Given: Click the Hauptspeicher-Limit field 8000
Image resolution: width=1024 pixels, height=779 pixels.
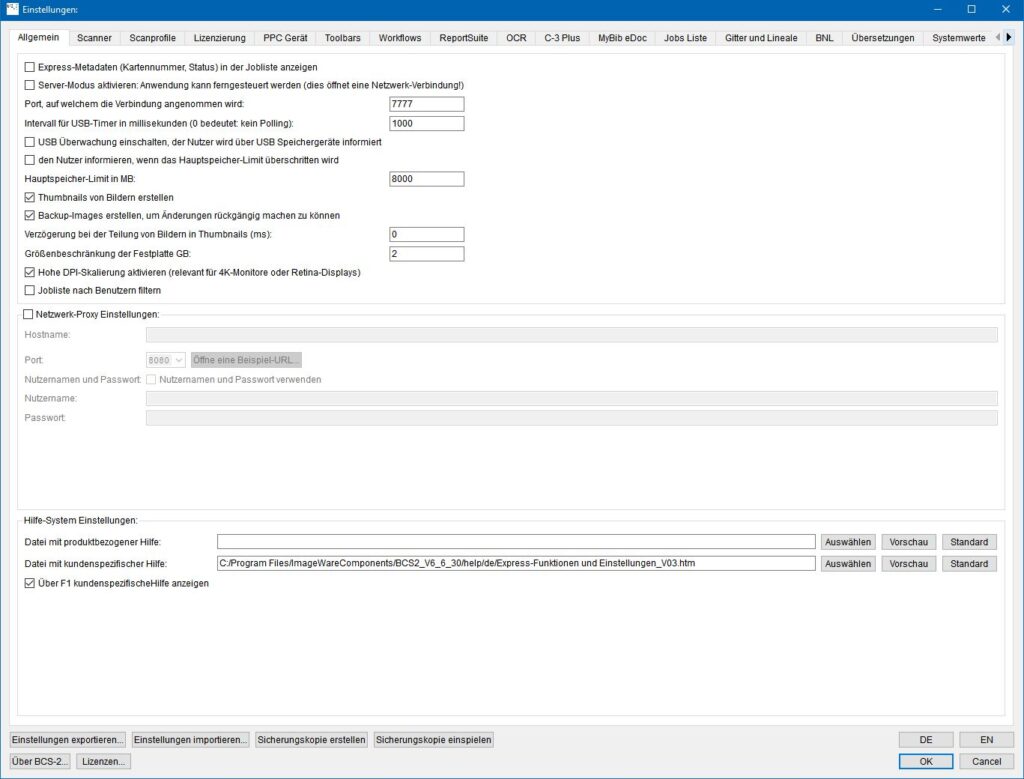Looking at the screenshot, I should coord(426,179).
